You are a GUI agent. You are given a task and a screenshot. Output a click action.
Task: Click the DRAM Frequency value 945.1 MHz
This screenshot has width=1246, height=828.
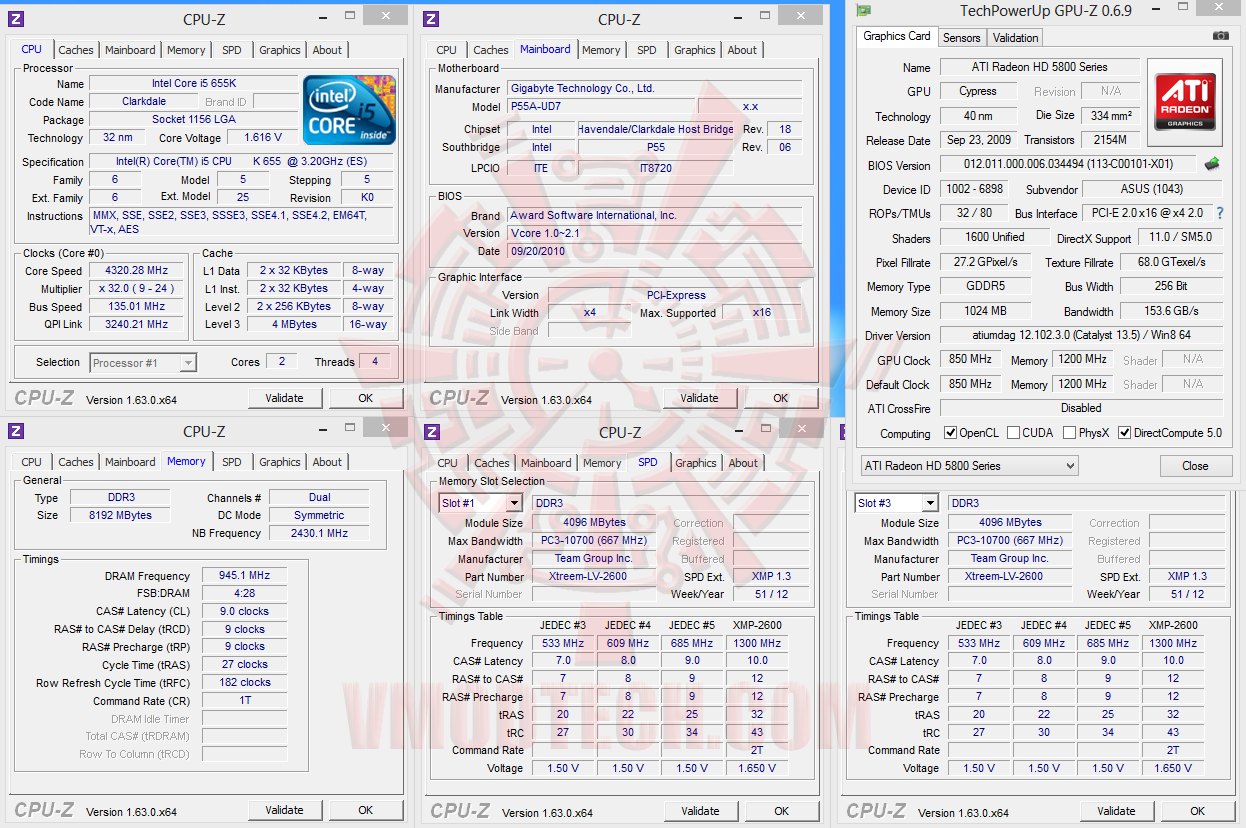pyautogui.click(x=244, y=576)
